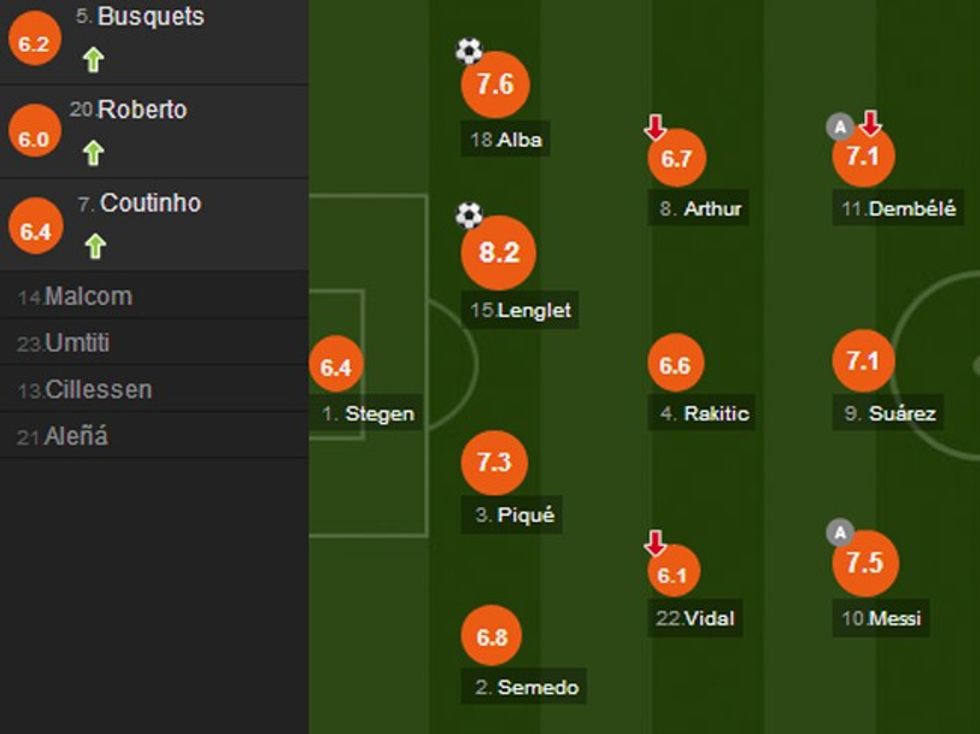Image resolution: width=980 pixels, height=734 pixels.
Task: Open Lenglet's 8.2 rating circle
Action: [498, 253]
